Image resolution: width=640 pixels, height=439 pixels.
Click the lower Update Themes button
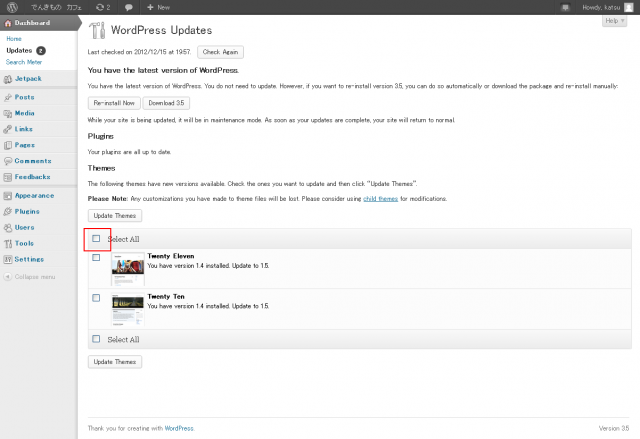click(x=115, y=362)
